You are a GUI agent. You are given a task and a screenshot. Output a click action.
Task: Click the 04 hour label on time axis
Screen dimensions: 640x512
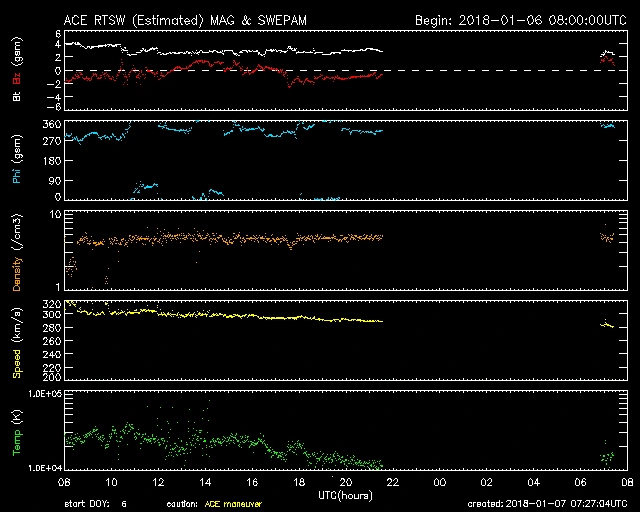click(533, 482)
